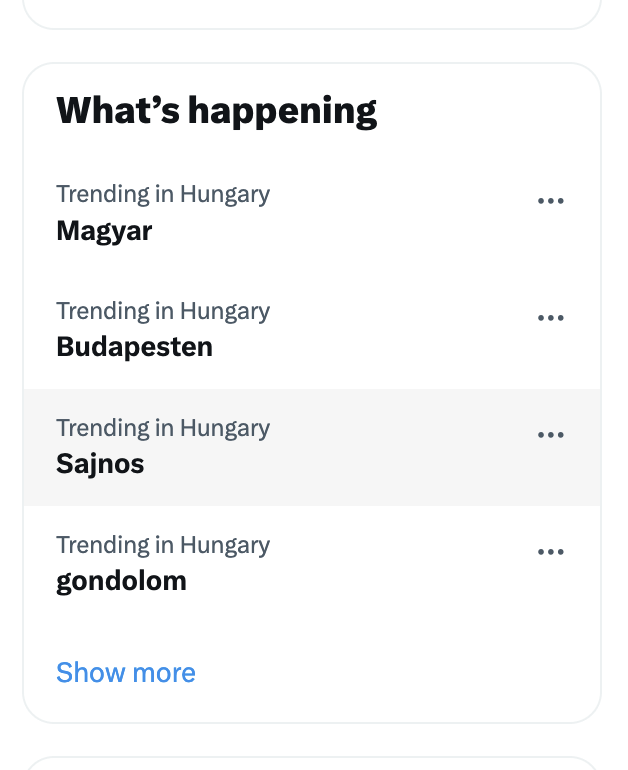This screenshot has width=628, height=770.
Task: Click the partially visible card below Show more
Action: click(x=311, y=762)
